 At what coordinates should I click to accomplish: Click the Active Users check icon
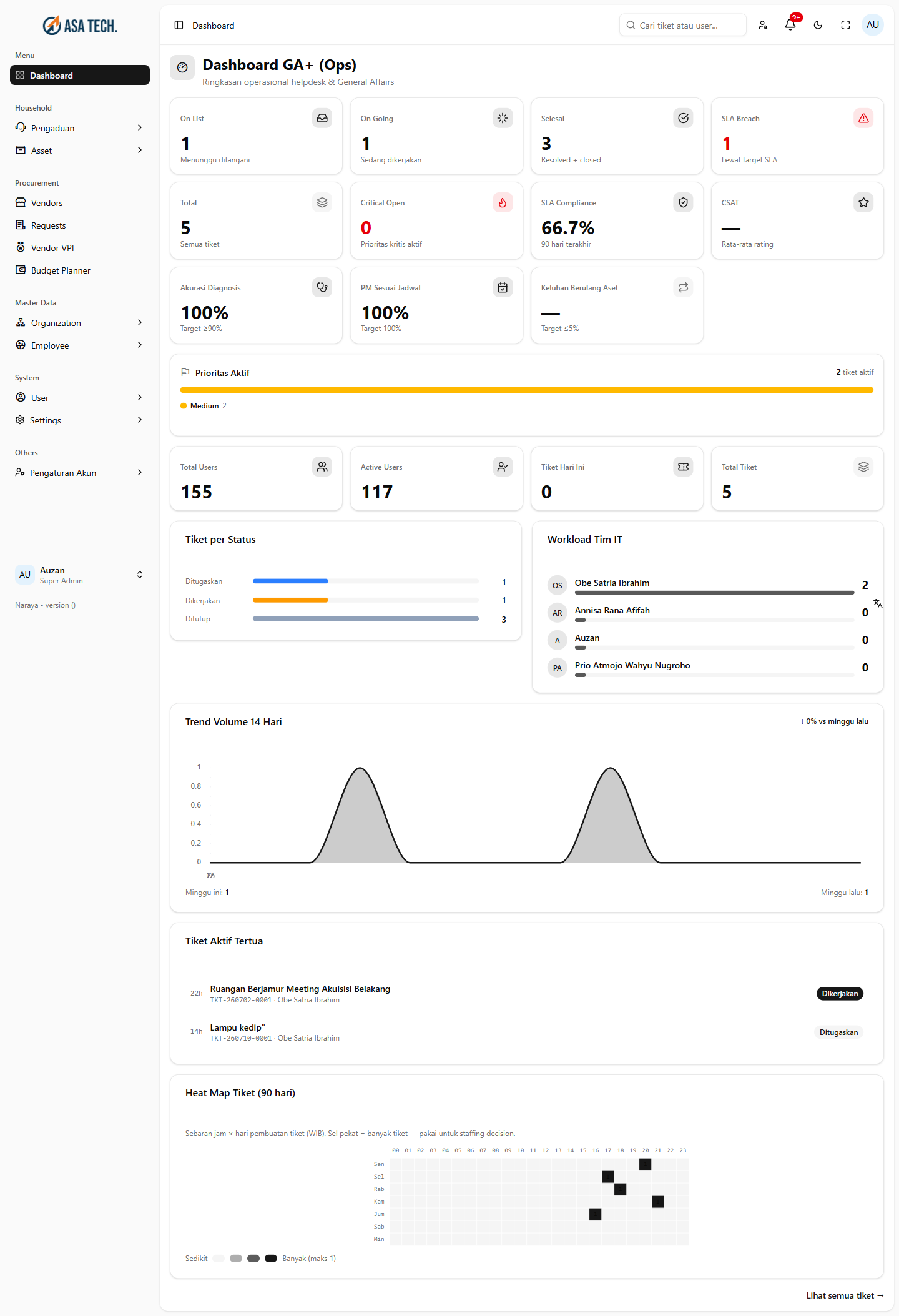pyautogui.click(x=503, y=467)
